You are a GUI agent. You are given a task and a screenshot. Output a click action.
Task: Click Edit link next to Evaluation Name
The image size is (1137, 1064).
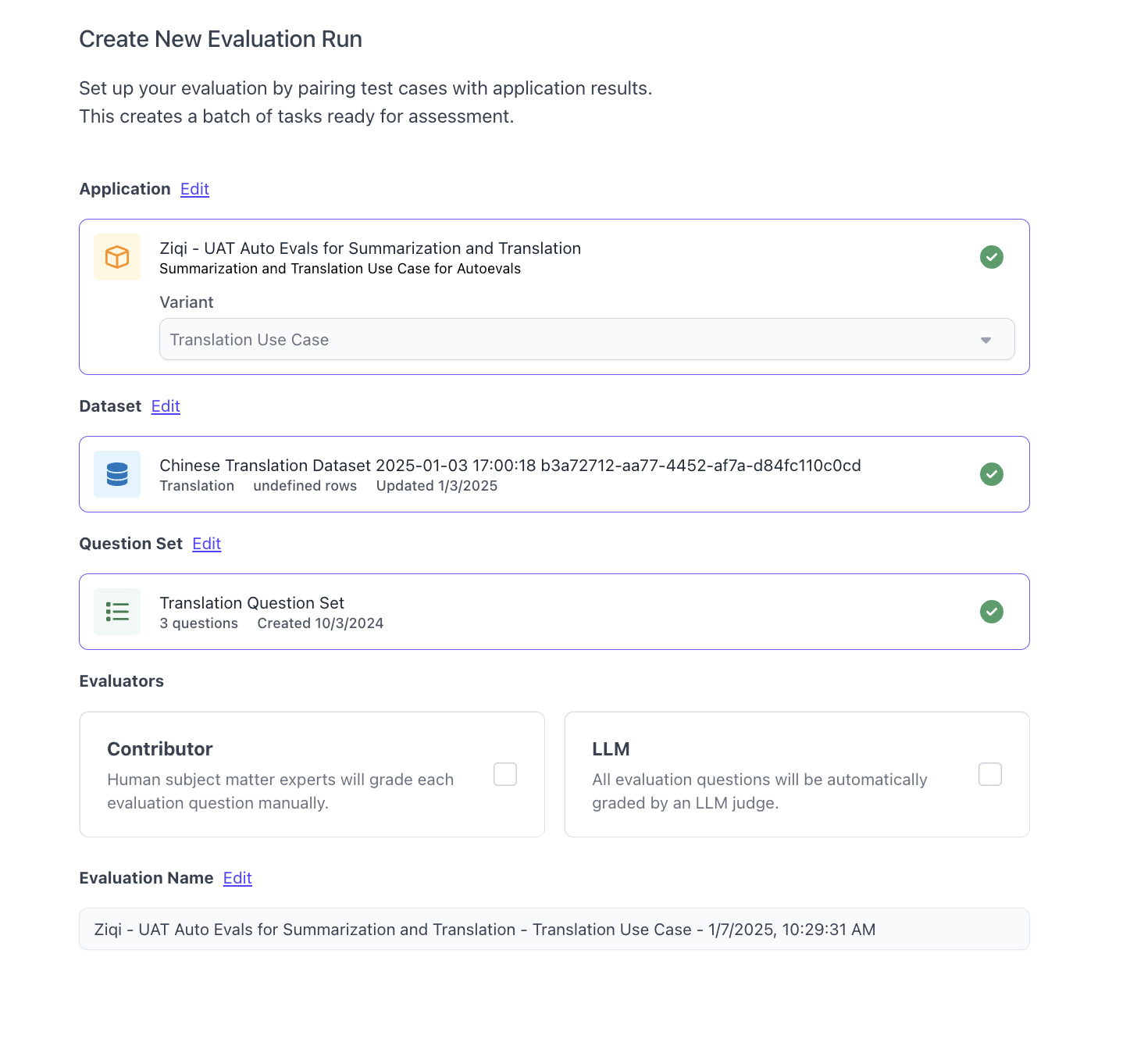pyautogui.click(x=237, y=878)
